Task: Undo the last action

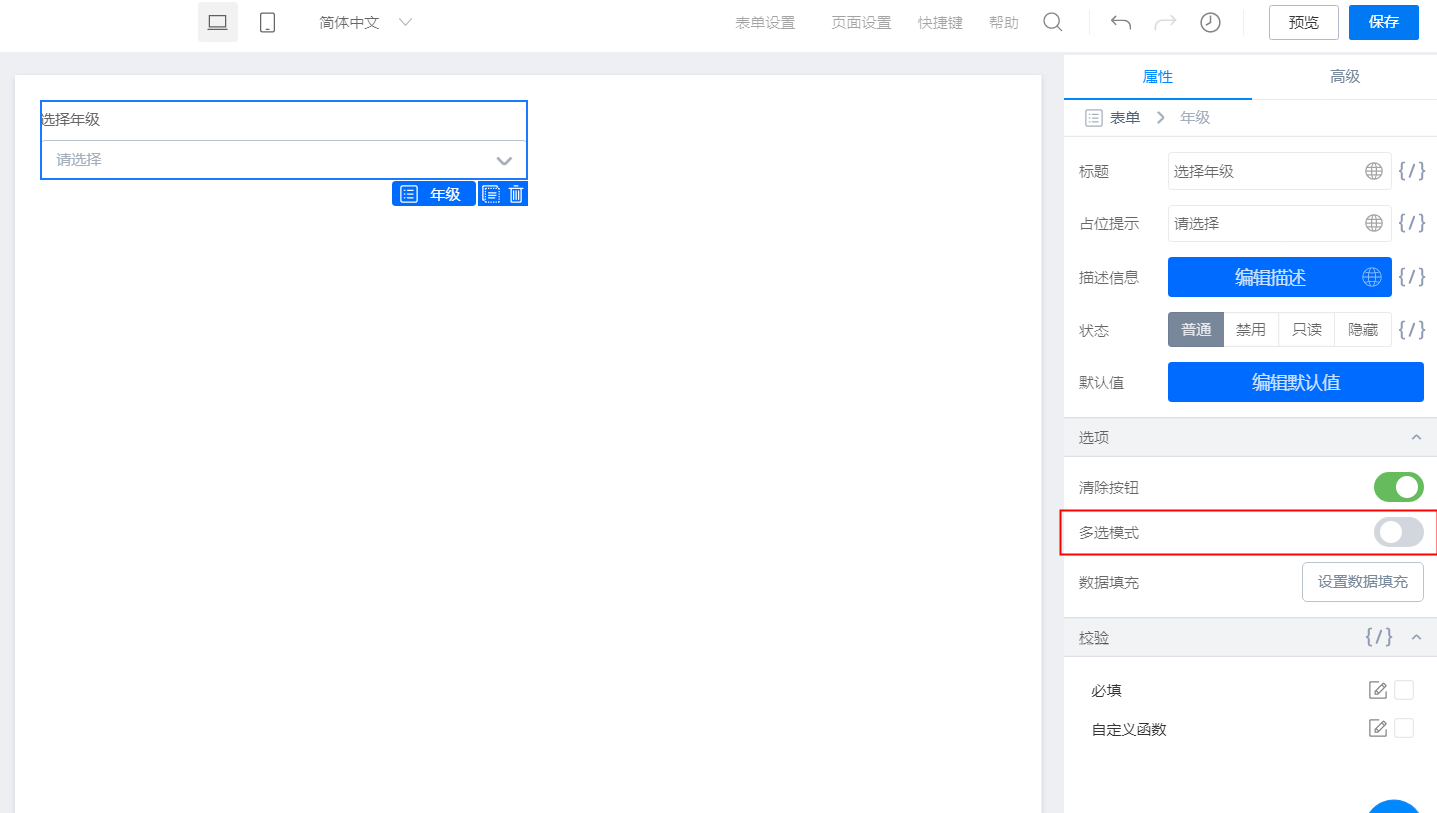Action: [1121, 22]
